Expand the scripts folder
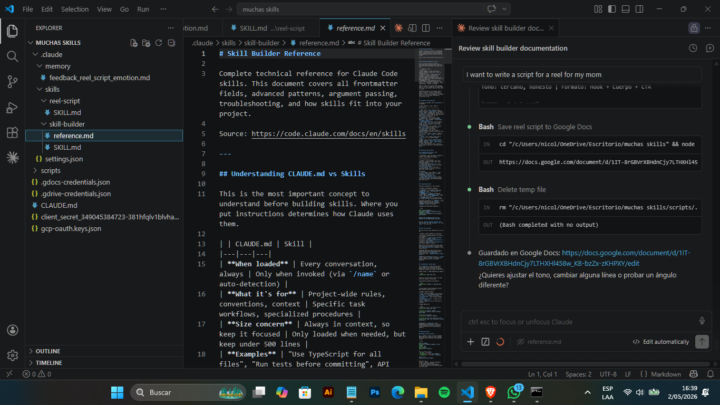This screenshot has height=405, width=720. (35, 170)
